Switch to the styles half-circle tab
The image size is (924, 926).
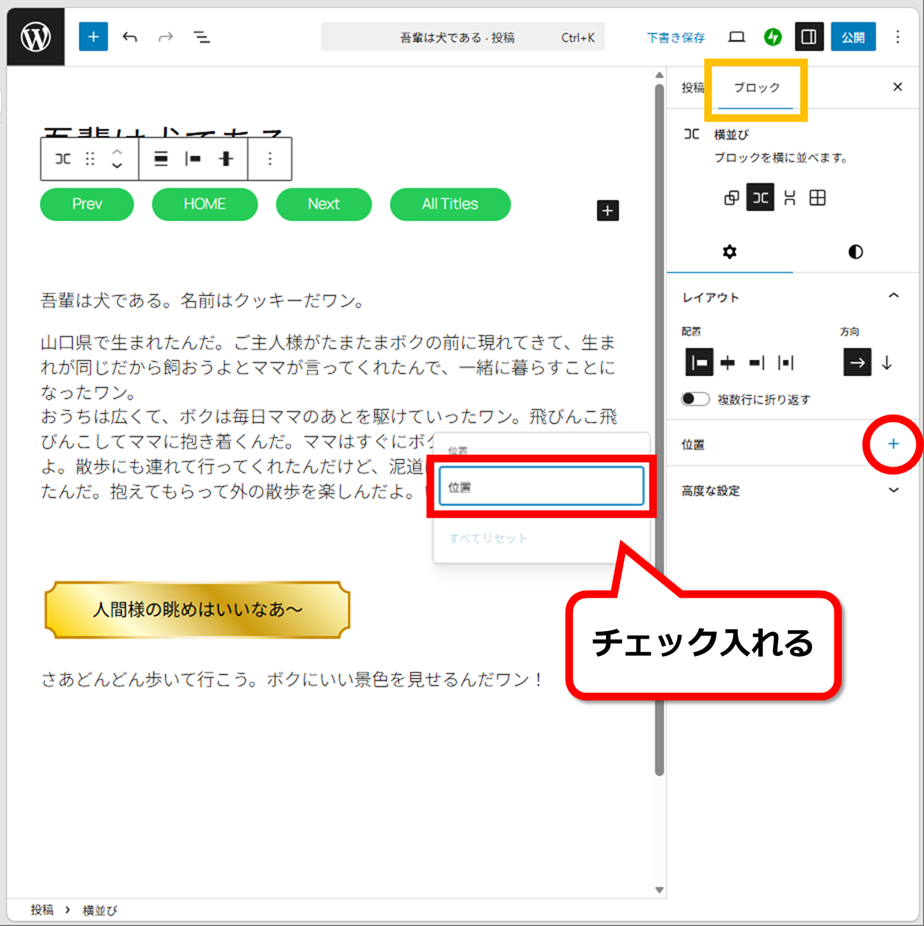click(x=855, y=252)
